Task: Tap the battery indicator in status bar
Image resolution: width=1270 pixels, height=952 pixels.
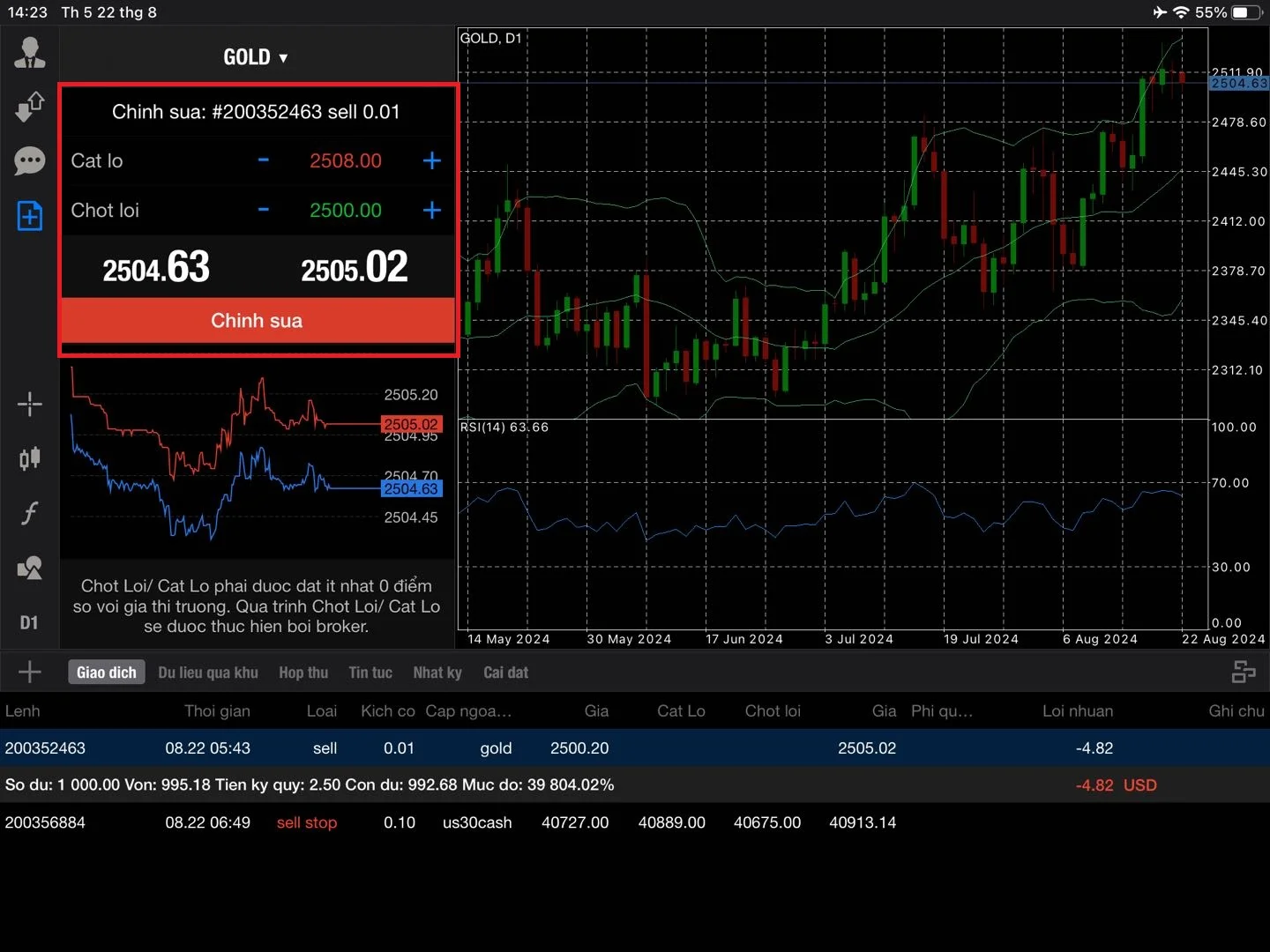Action: click(x=1248, y=12)
